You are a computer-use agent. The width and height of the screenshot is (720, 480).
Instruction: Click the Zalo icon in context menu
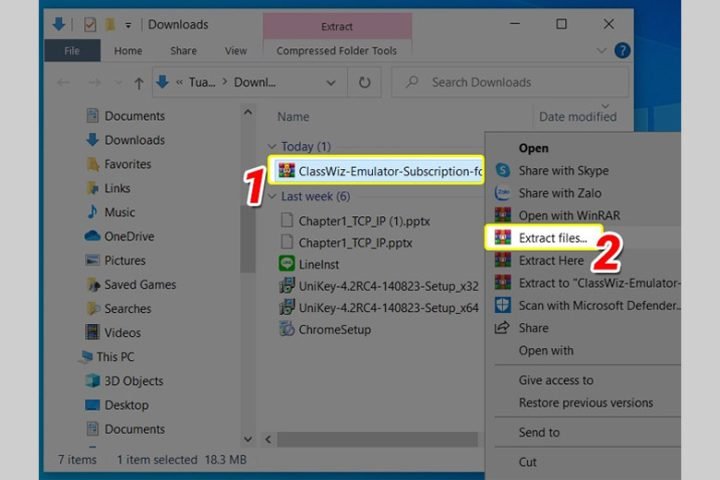tap(503, 193)
